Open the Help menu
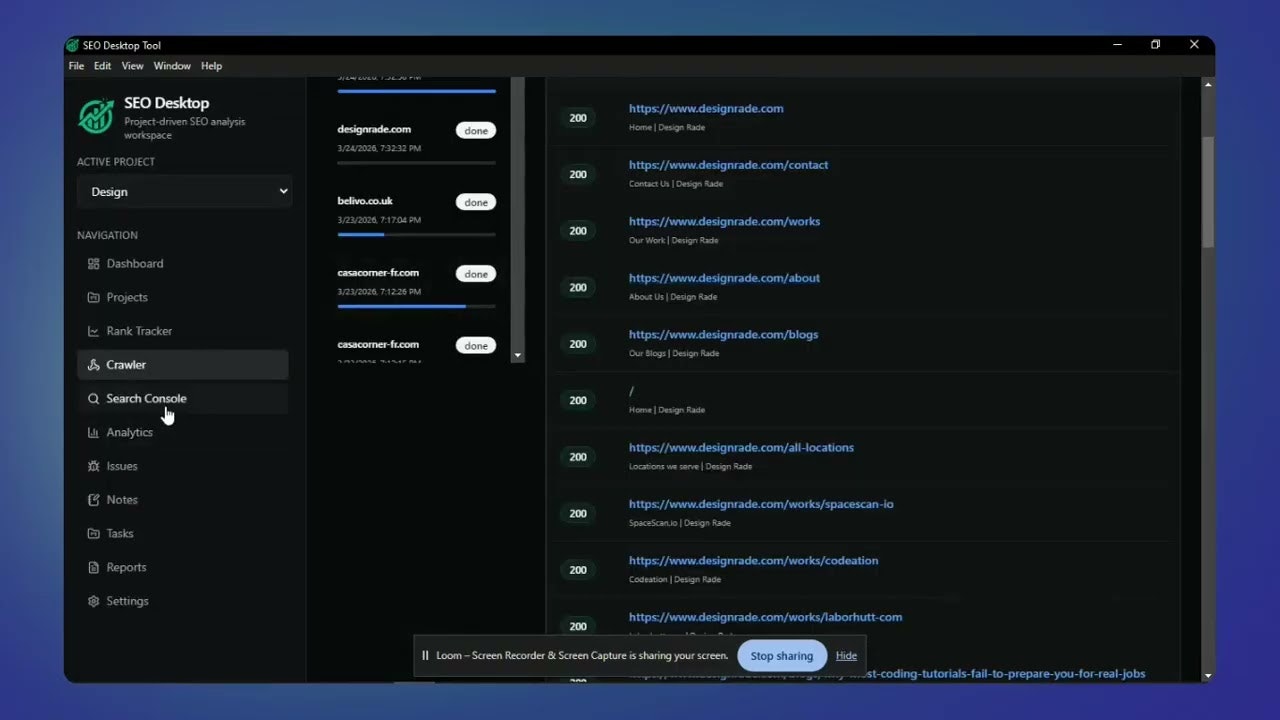The width and height of the screenshot is (1280, 720). 211,66
